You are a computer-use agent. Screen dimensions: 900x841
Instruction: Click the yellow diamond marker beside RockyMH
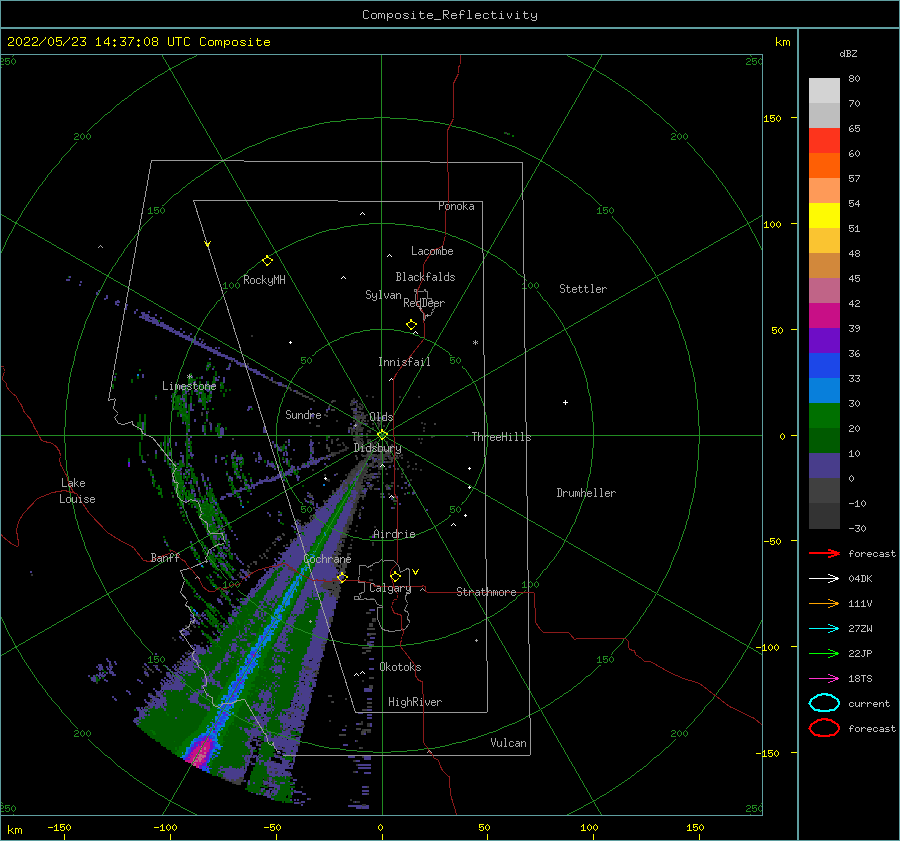point(267,261)
